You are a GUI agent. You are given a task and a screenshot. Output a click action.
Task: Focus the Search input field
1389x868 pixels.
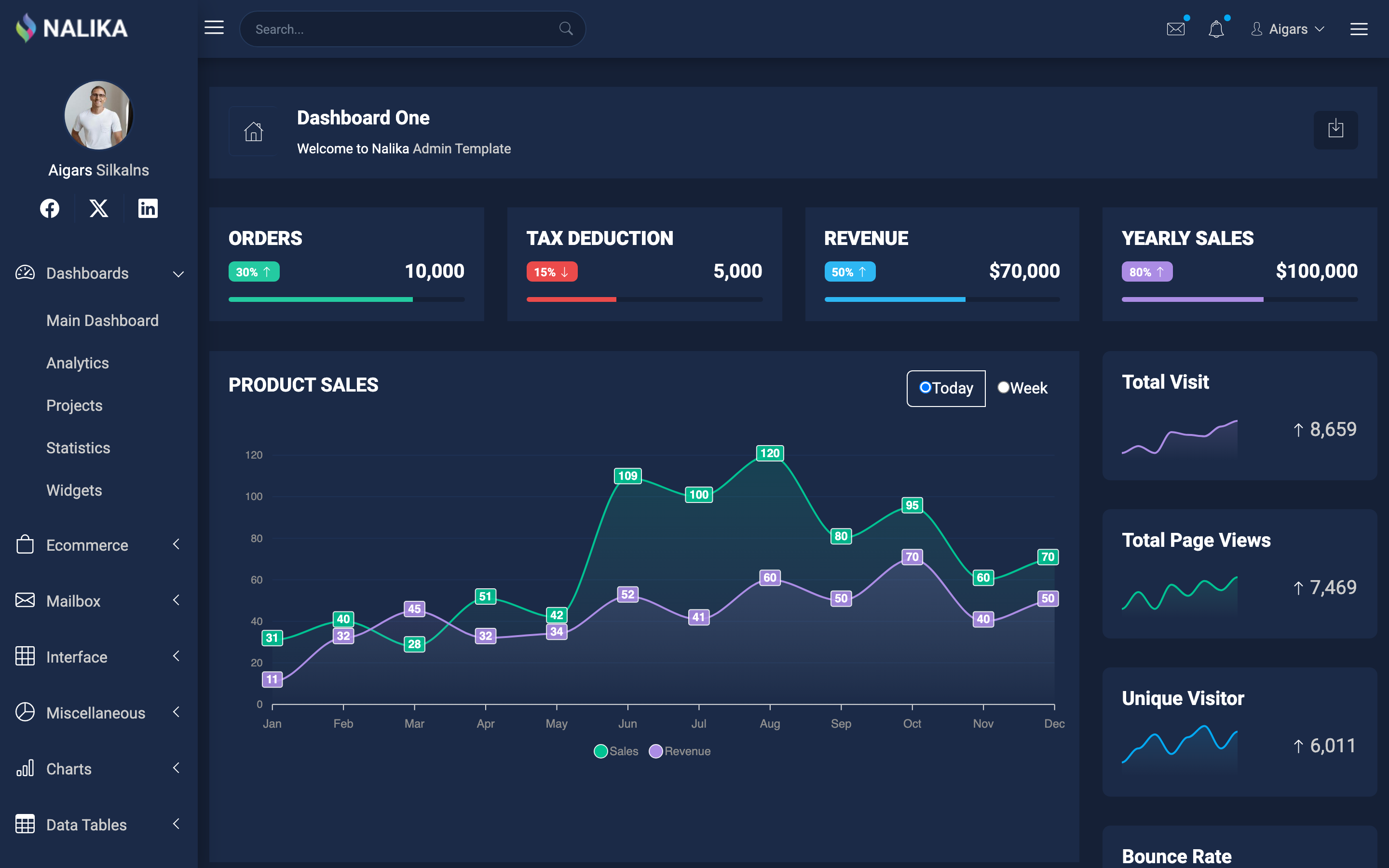click(x=412, y=29)
